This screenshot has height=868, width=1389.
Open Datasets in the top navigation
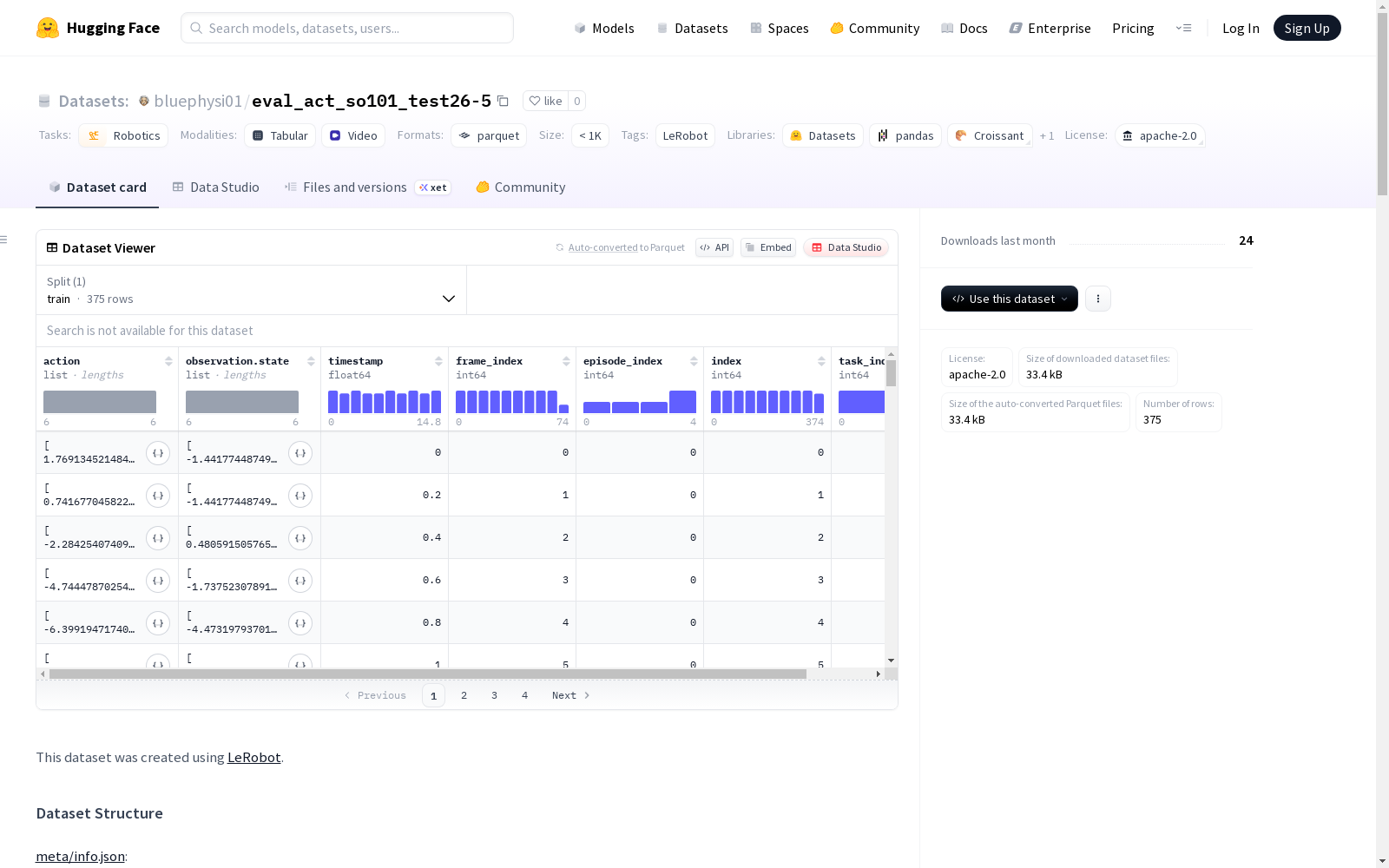coord(692,28)
